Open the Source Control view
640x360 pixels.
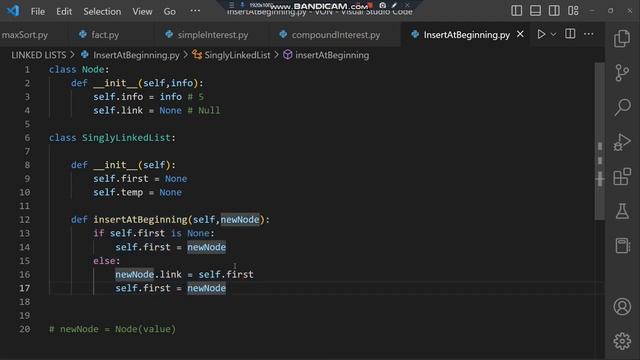[x=622, y=73]
